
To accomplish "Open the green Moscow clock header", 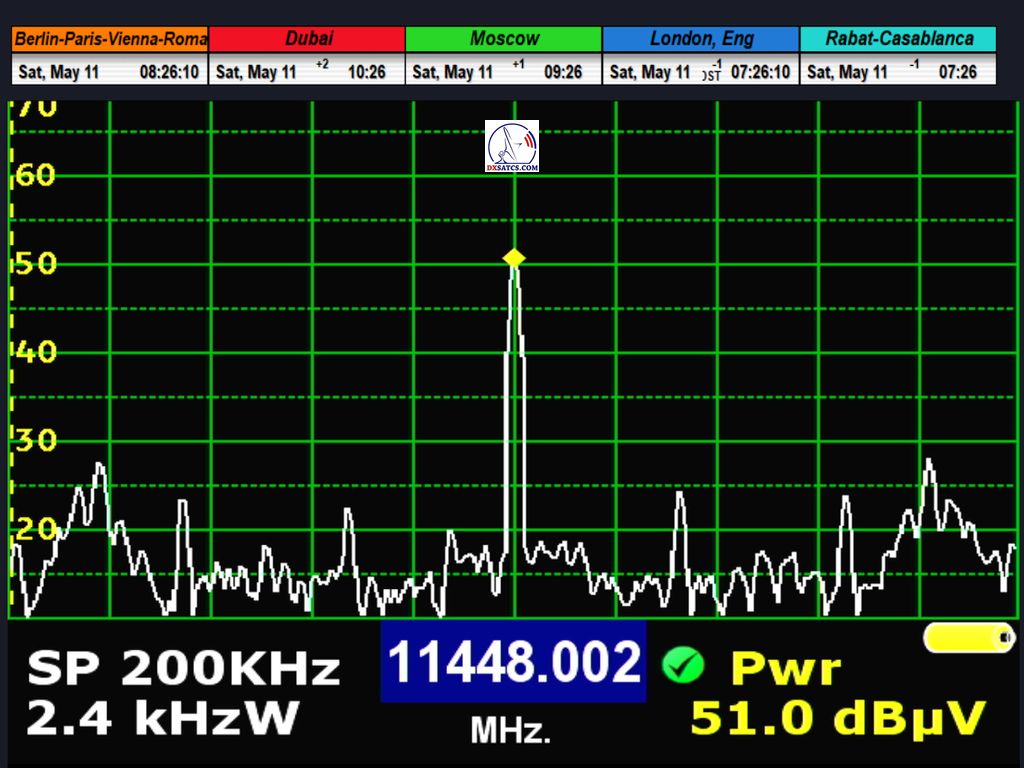I will [x=504, y=39].
